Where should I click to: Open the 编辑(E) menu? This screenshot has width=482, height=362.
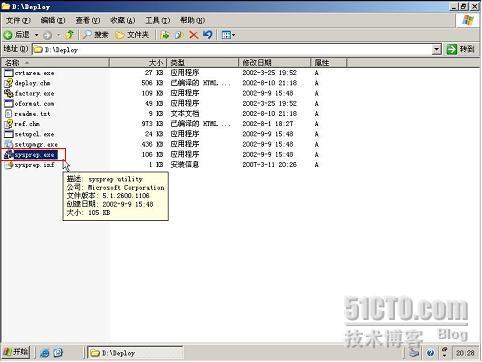click(x=53, y=20)
